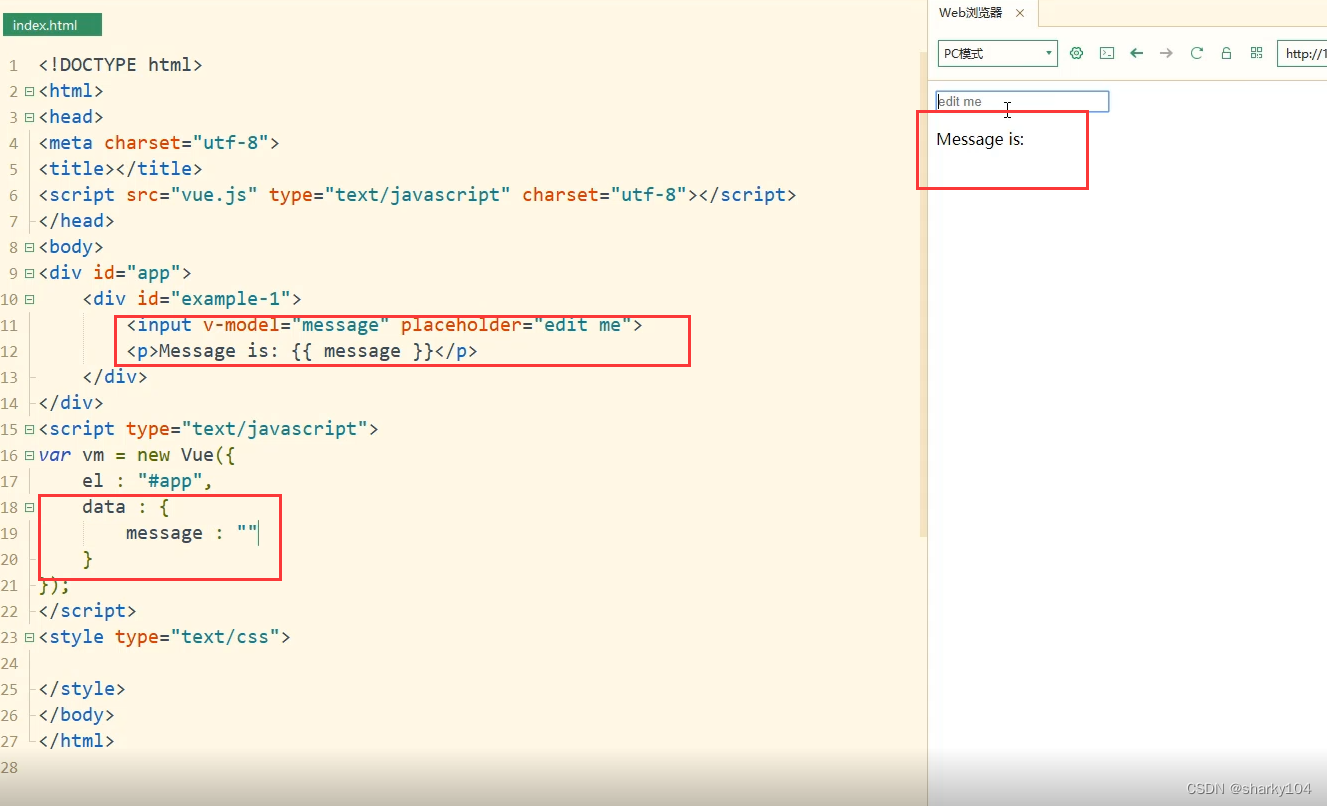The width and height of the screenshot is (1327, 806).
Task: Close the Web浏览器 tab
Action: coord(1020,13)
